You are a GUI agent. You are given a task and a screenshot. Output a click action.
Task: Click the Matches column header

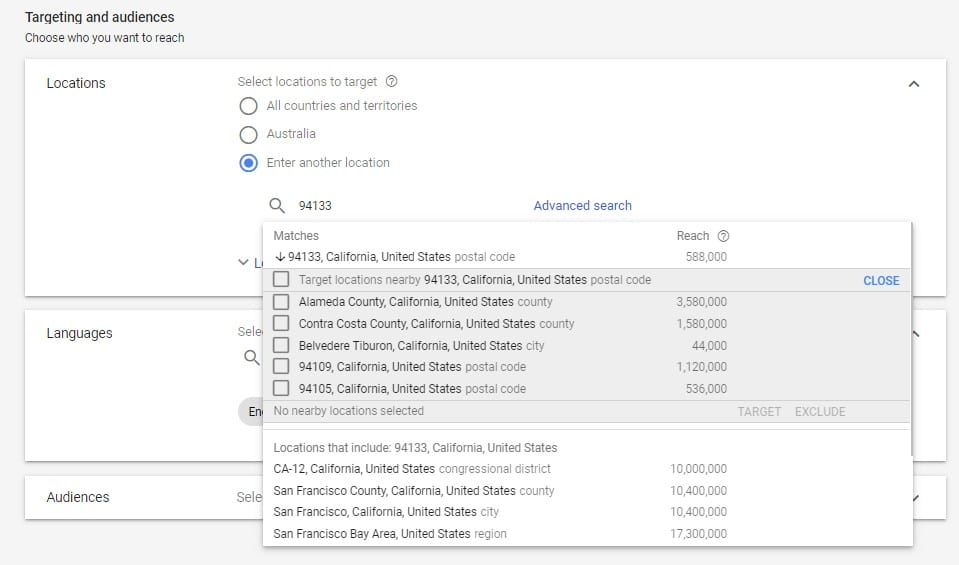pyautogui.click(x=296, y=236)
